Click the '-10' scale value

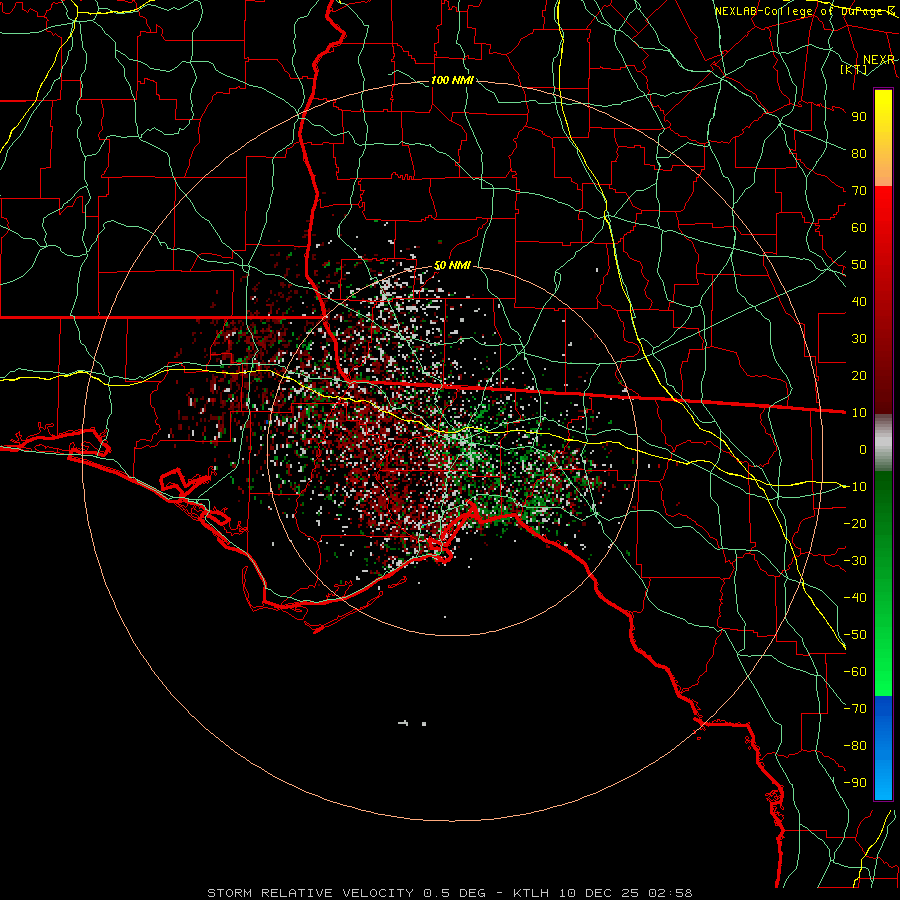coord(855,487)
